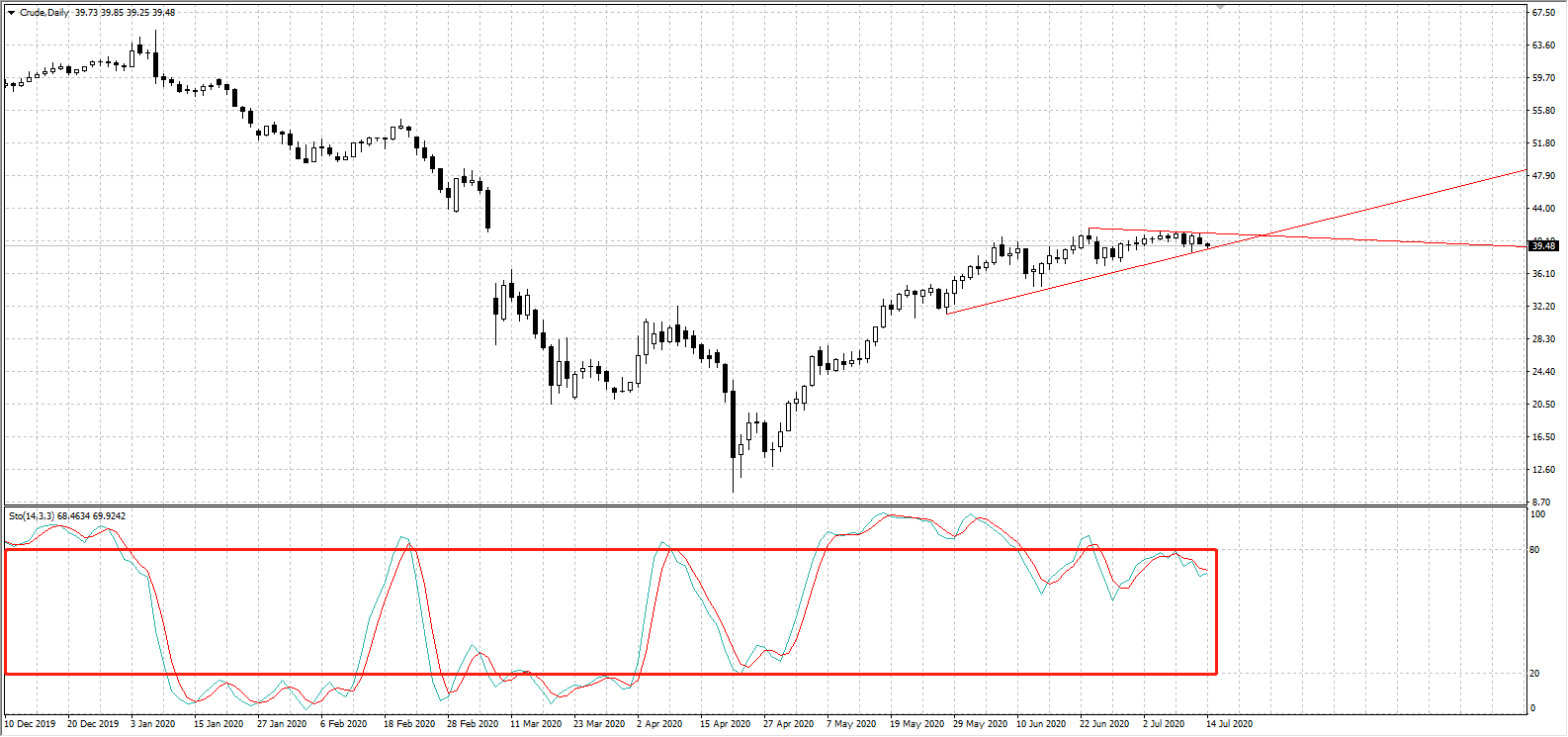
Task: Click the current price label 39.48
Action: [x=1543, y=245]
